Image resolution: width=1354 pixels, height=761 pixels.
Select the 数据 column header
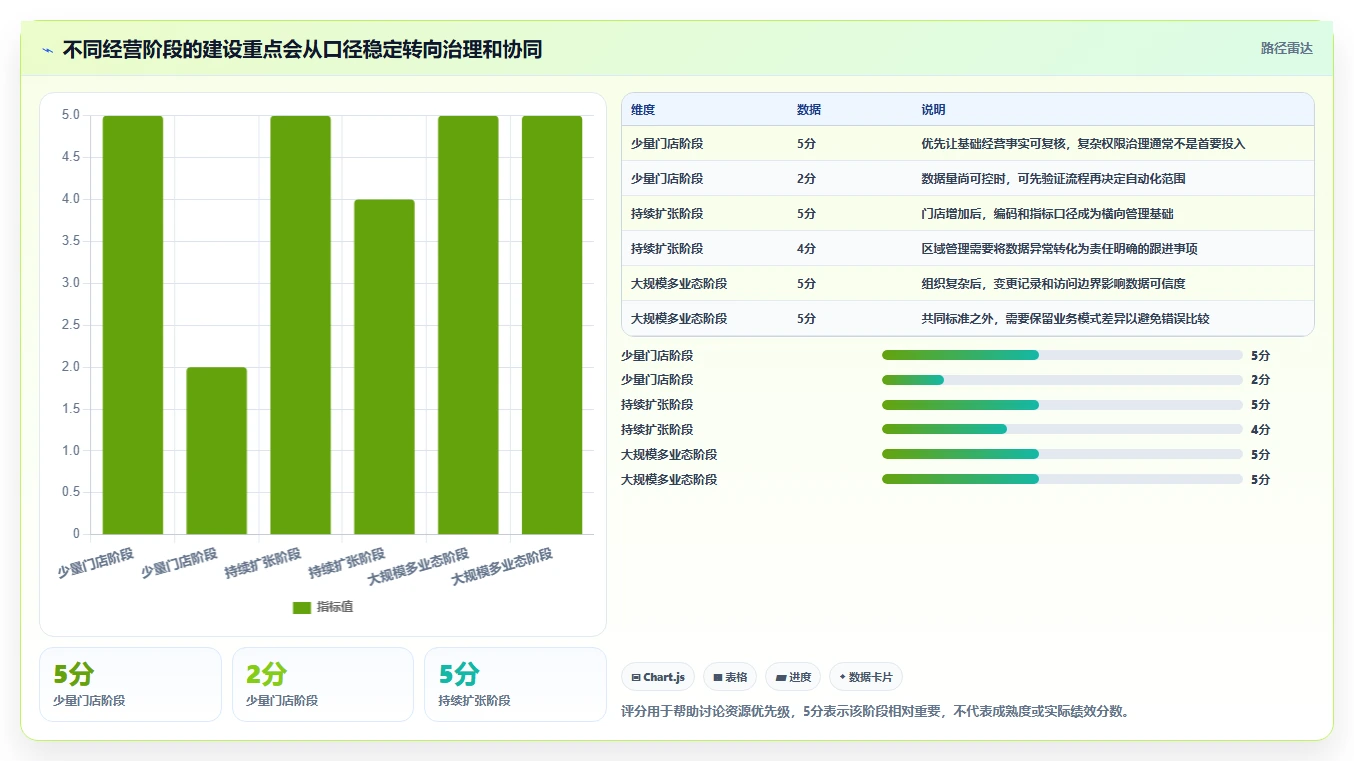pos(809,110)
